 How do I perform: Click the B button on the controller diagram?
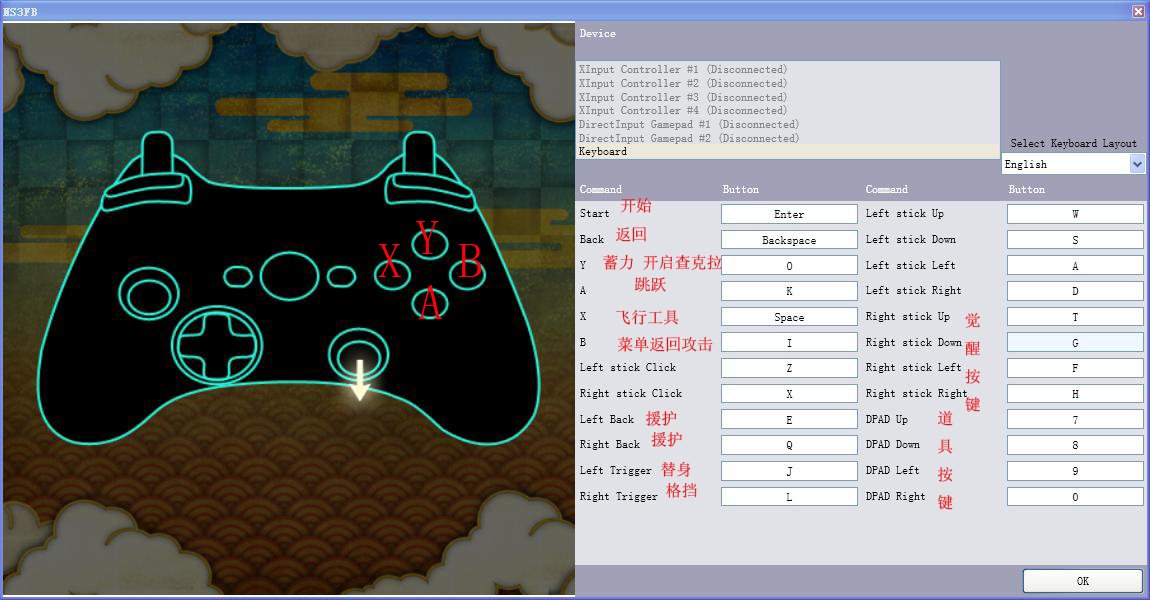point(467,272)
